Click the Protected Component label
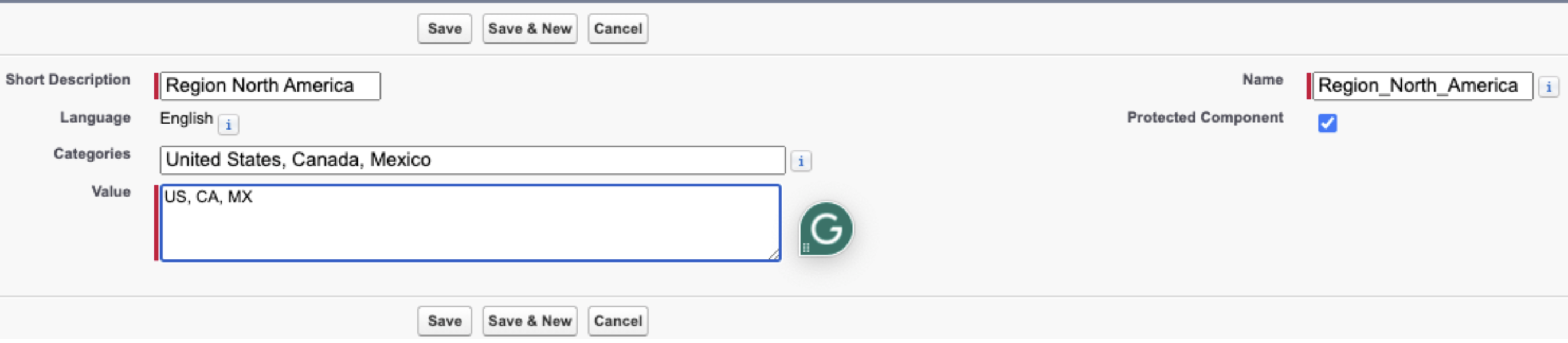This screenshot has height=343, width=1568. coord(1205,118)
